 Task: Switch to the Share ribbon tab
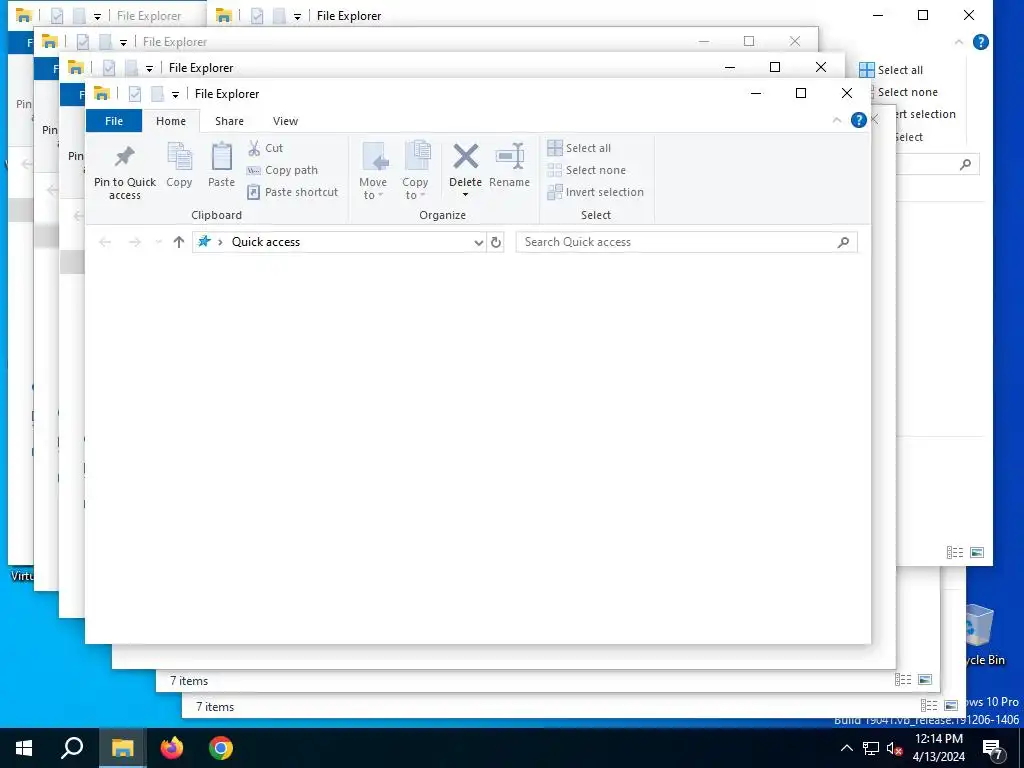pos(229,121)
